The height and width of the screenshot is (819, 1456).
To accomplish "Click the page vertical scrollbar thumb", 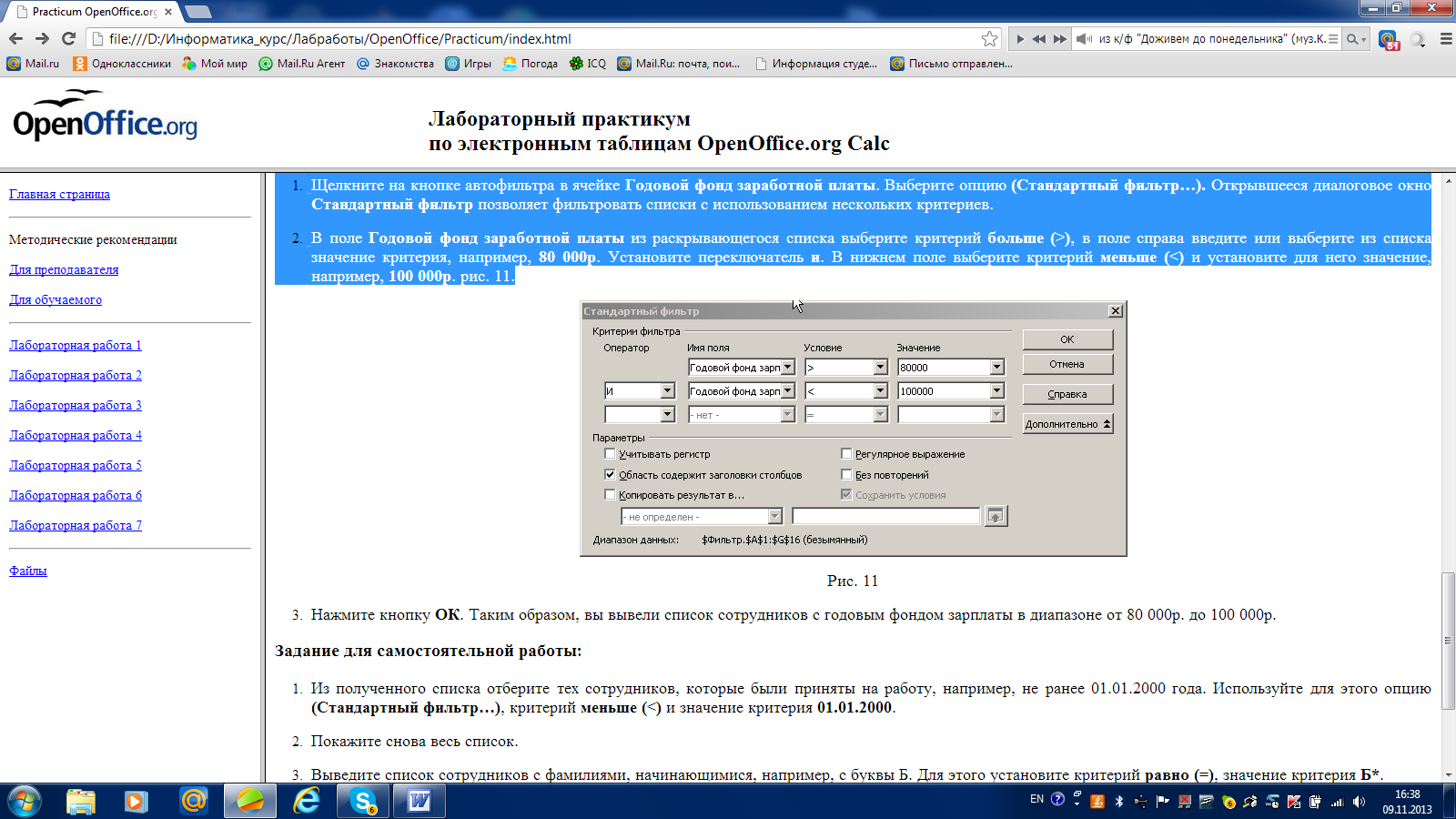I will 1448,640.
